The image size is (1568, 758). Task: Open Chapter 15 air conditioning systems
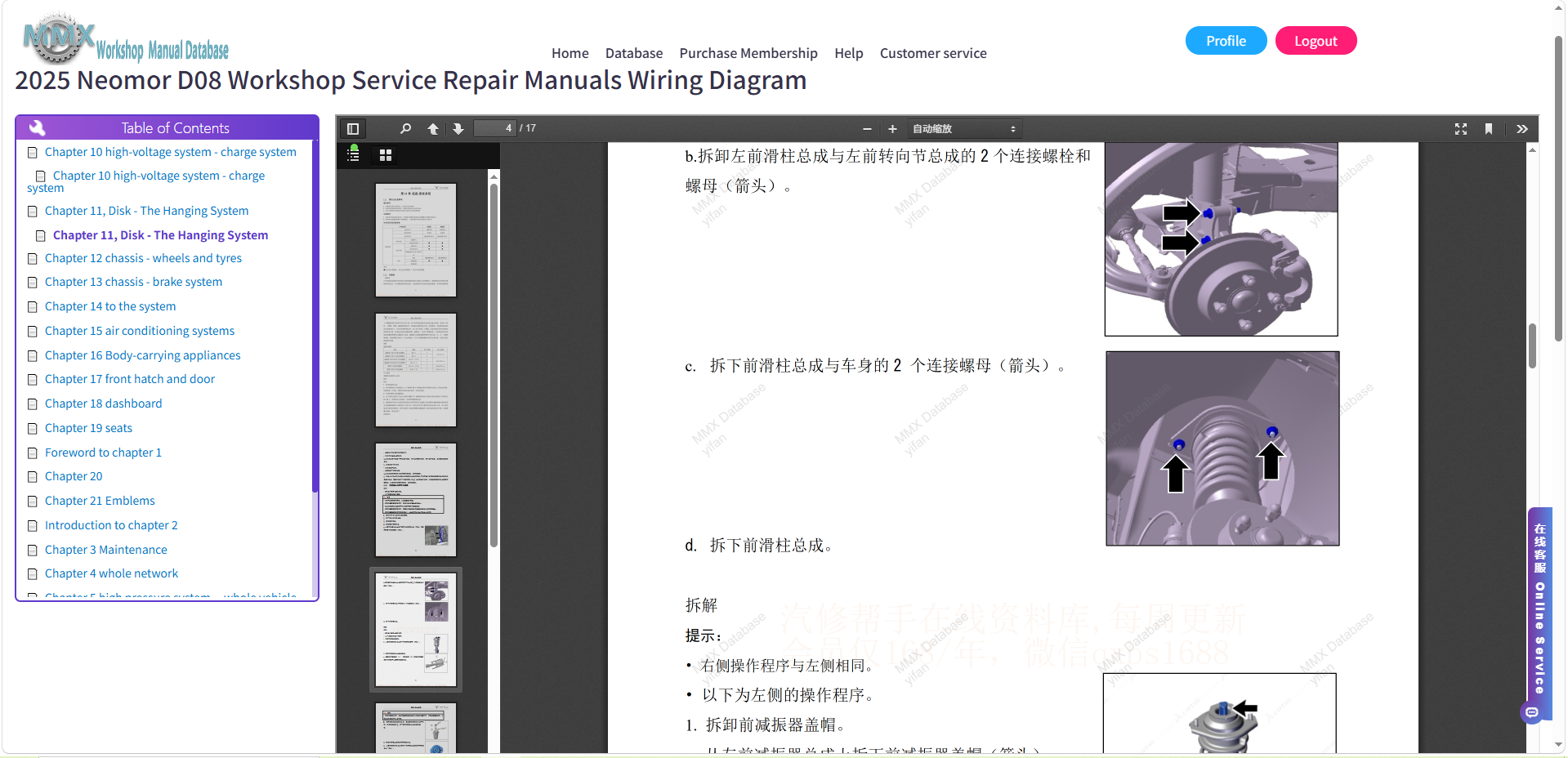click(140, 331)
